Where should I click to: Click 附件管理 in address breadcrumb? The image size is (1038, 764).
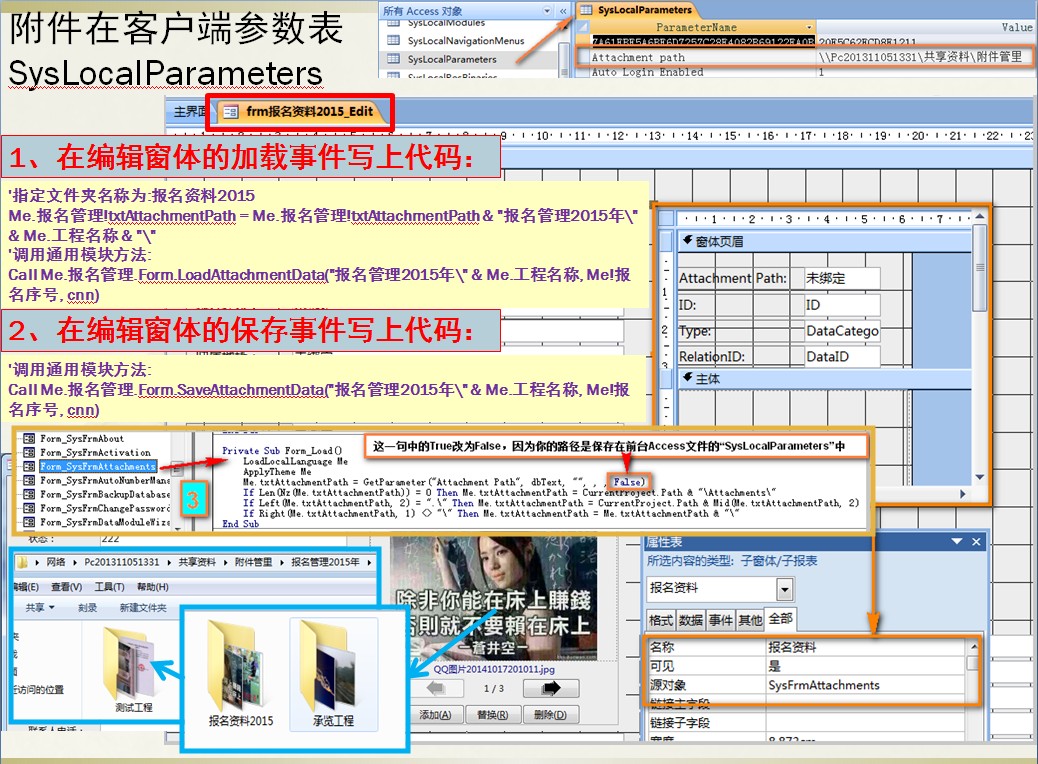pos(253,562)
